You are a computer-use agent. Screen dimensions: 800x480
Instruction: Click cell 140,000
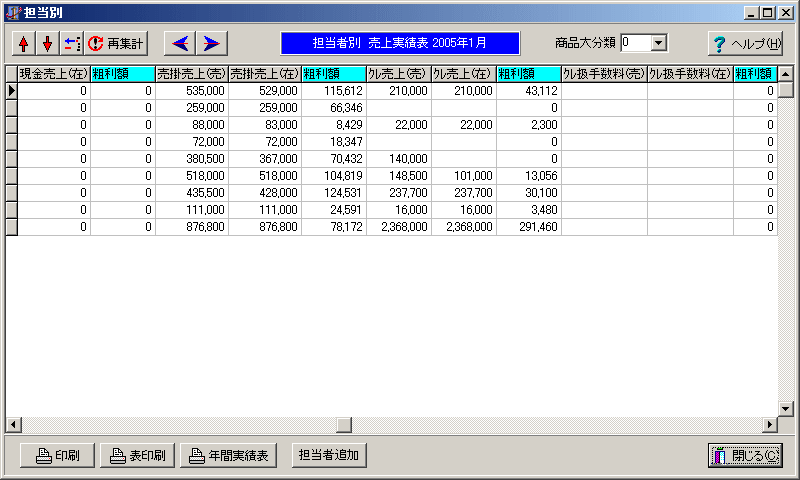399,159
